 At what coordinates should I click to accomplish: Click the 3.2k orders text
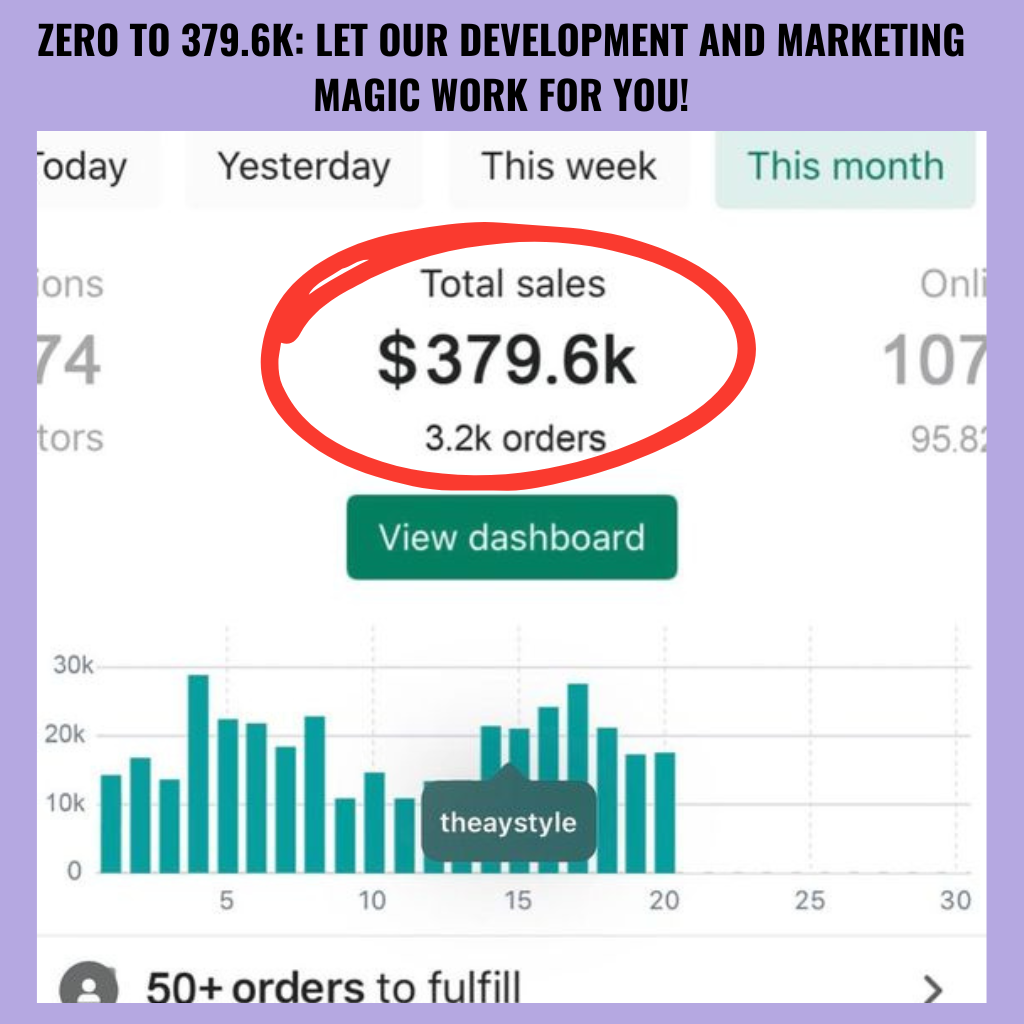(515, 438)
